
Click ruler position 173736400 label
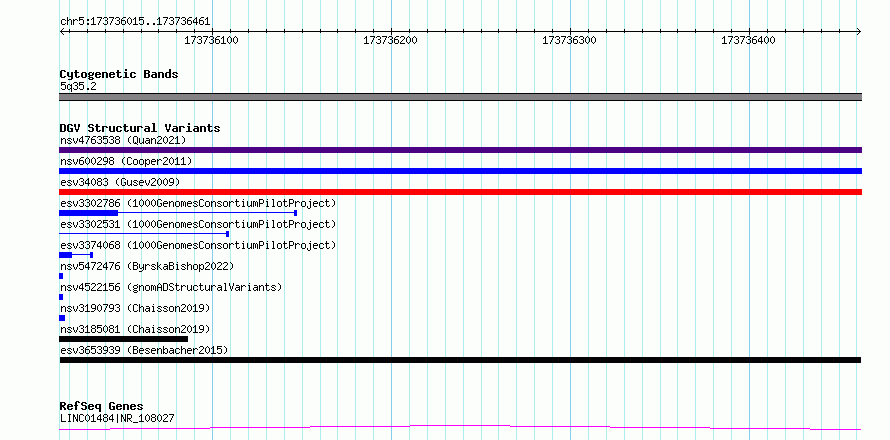point(748,40)
